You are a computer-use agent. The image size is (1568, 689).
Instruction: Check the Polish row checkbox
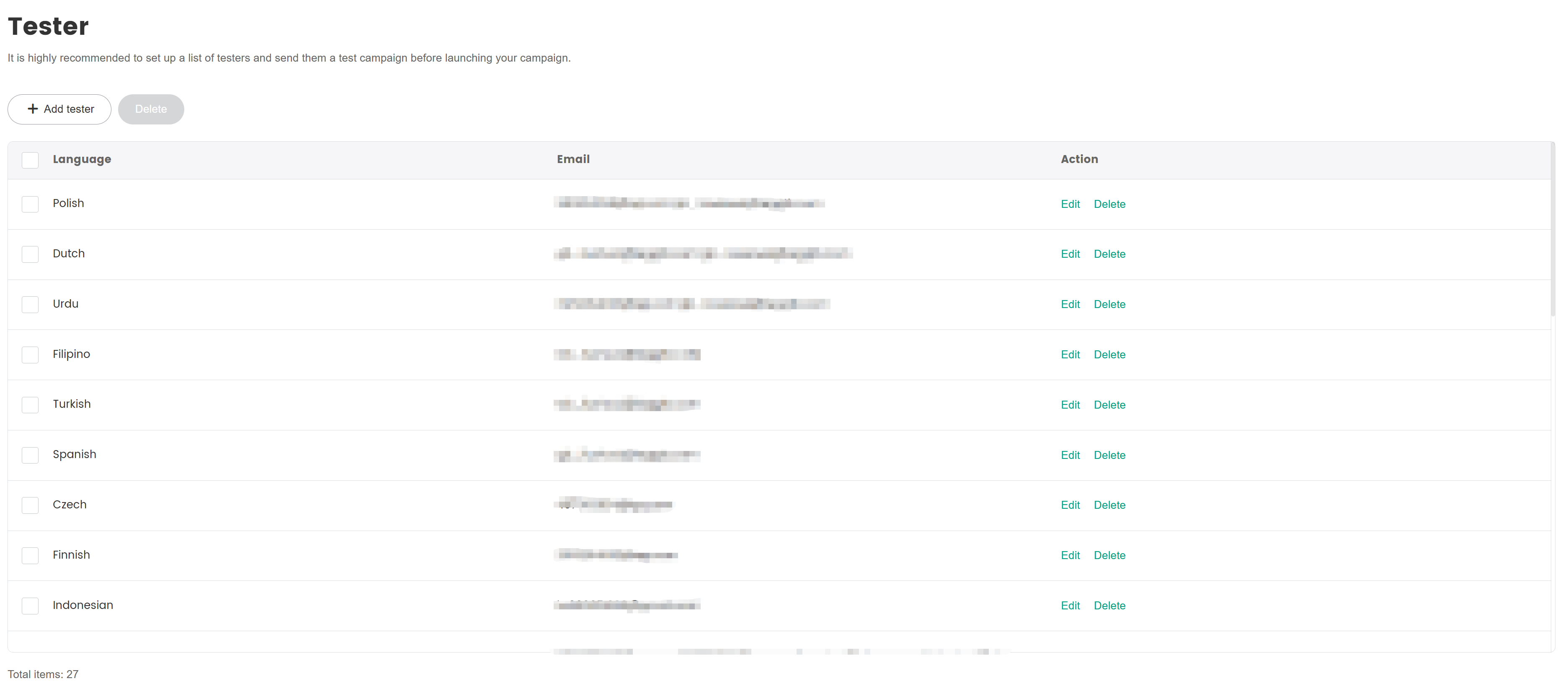point(30,204)
